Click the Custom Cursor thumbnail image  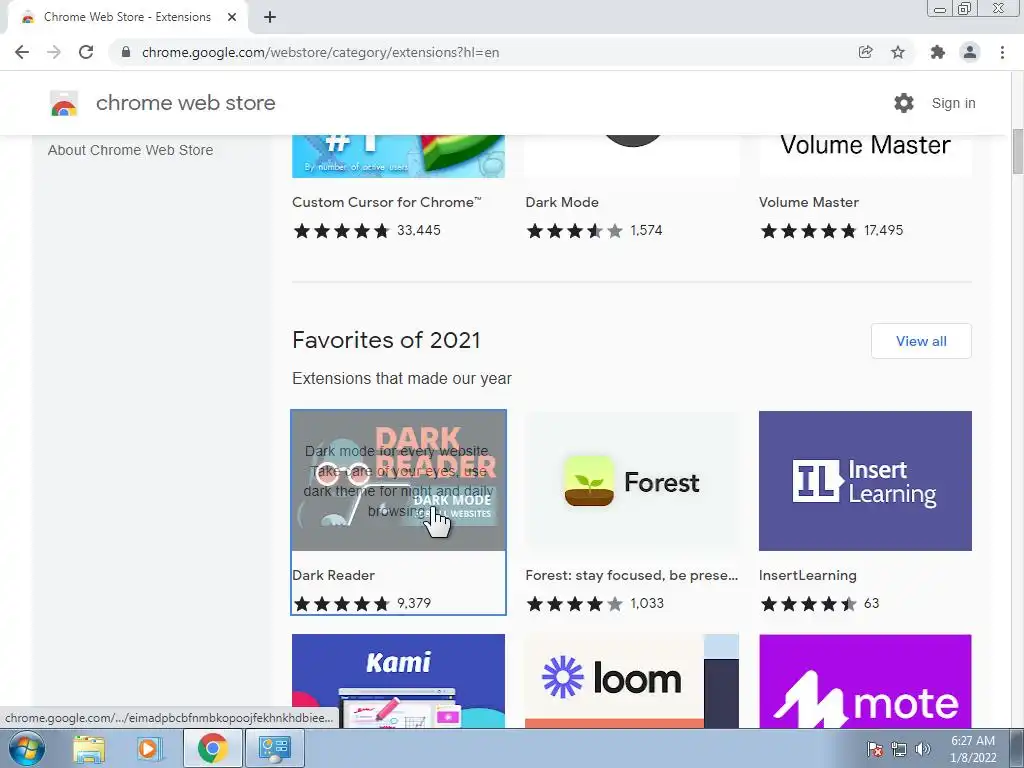[398, 156]
